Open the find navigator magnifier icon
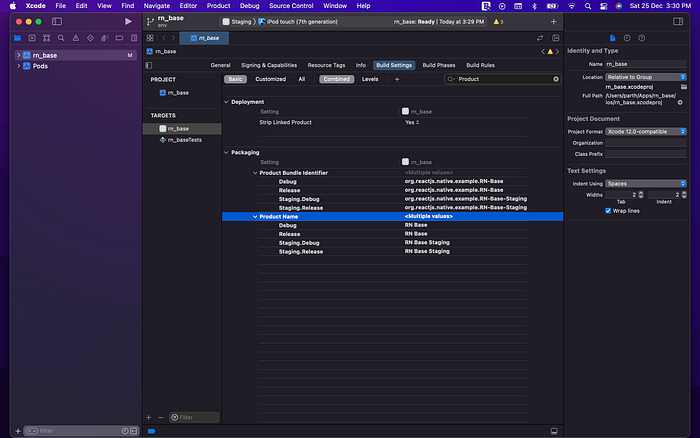 (61, 38)
